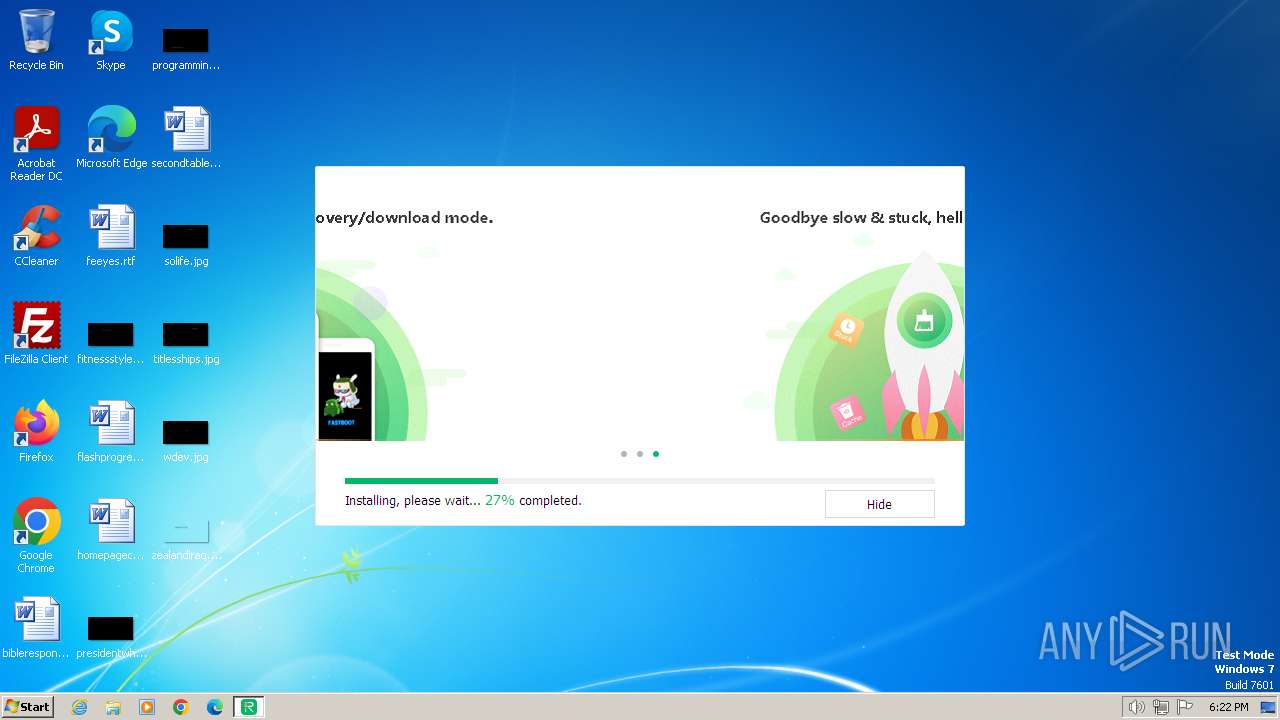Screen dimensions: 1280x720
Task: Click the installation progress bar
Action: [x=640, y=481]
